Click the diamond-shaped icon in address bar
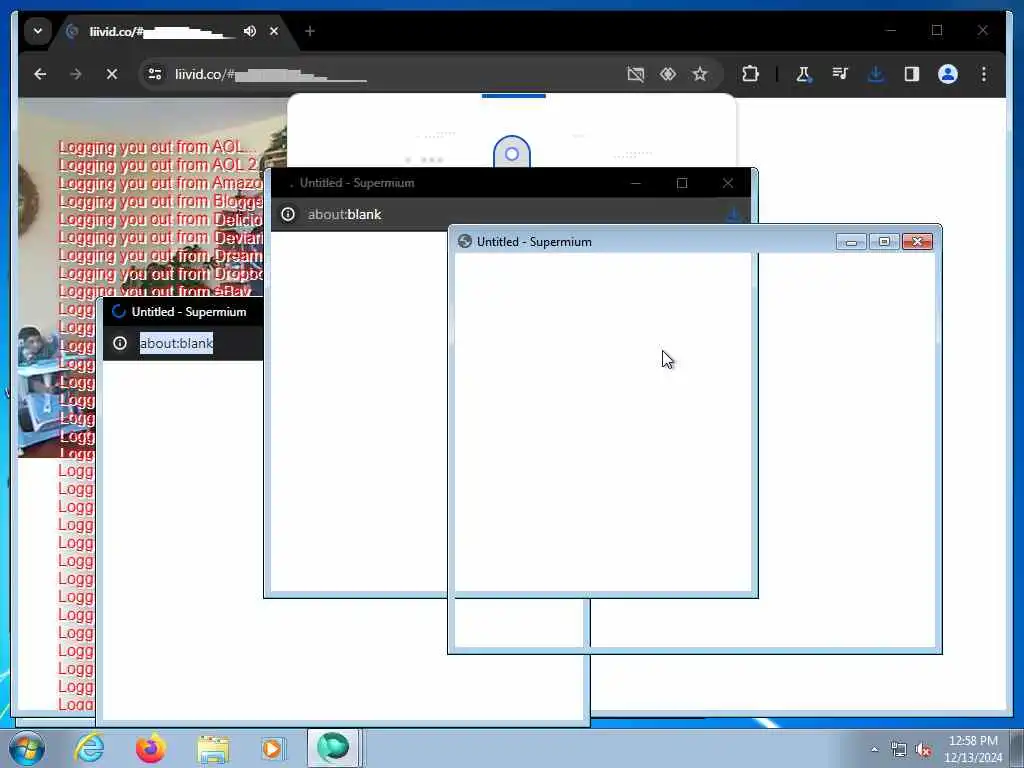1024x768 pixels. (x=667, y=74)
